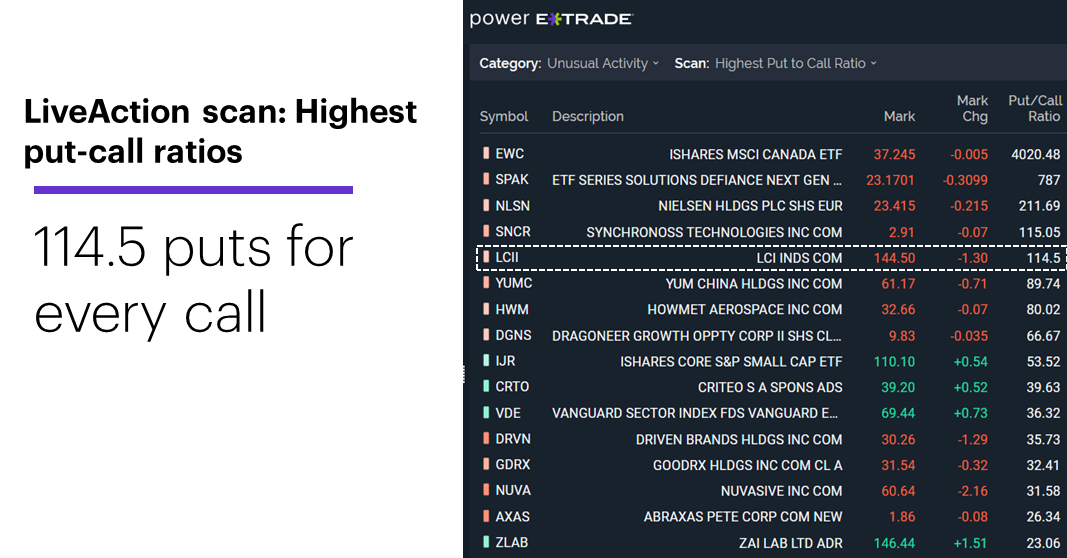The image size is (1067, 558).
Task: Click the red indicator bar beside LCII
Action: [x=486, y=257]
